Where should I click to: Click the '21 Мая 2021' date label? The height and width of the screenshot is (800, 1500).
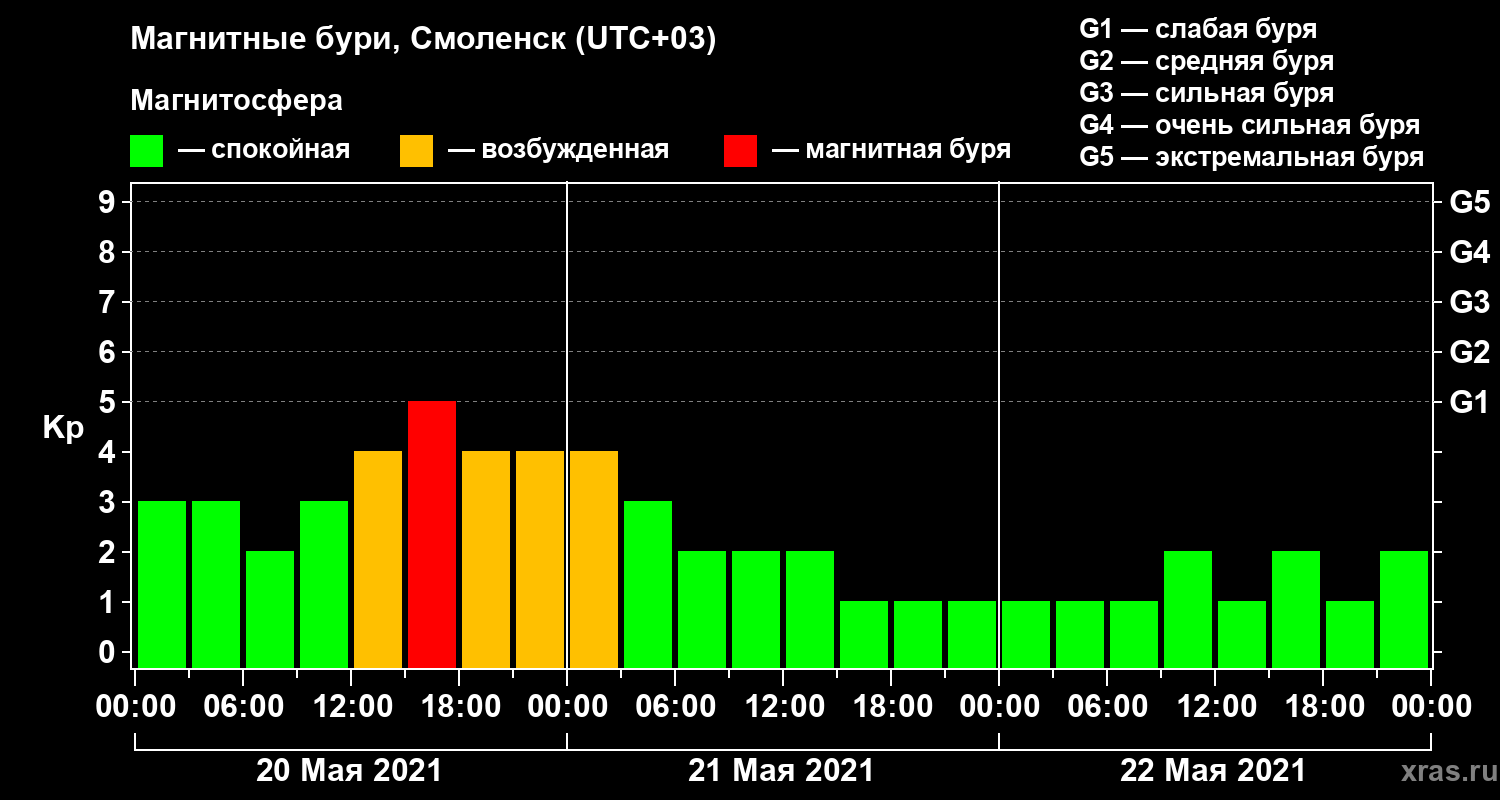(x=781, y=771)
